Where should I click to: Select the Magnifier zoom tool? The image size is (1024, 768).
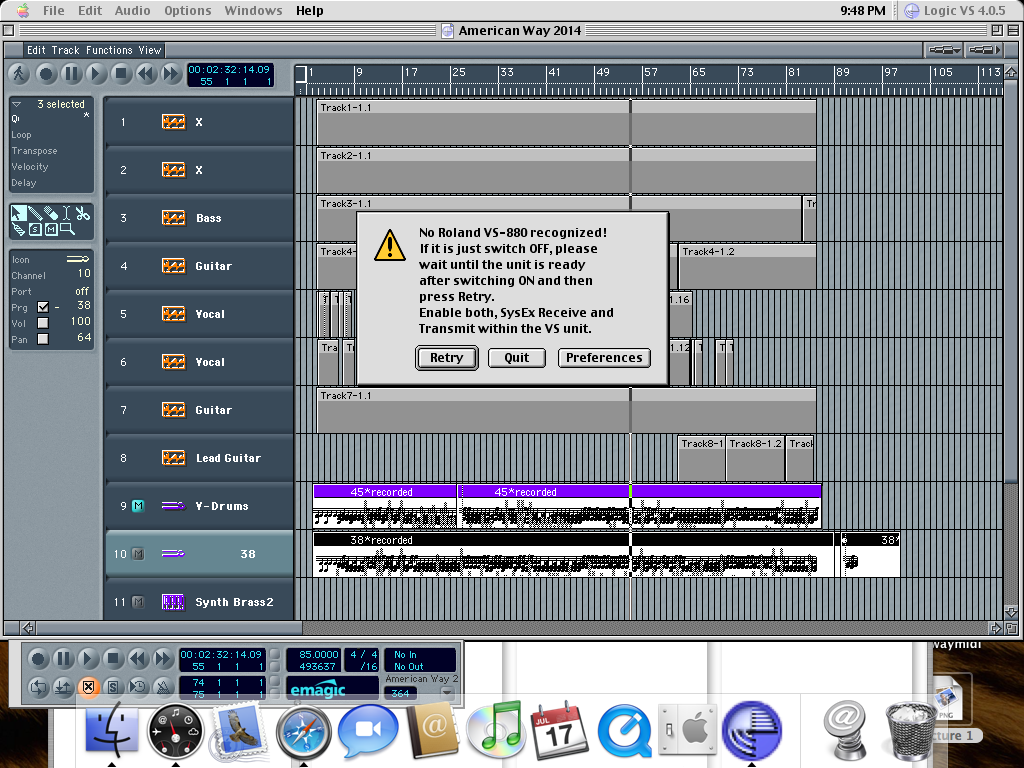(67, 229)
